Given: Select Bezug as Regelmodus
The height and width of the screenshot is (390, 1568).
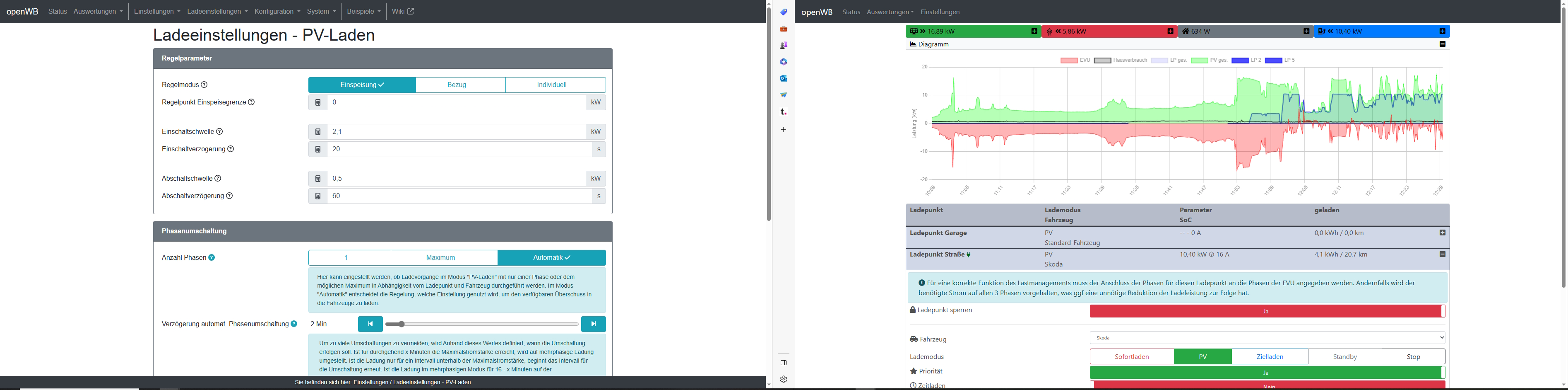Looking at the screenshot, I should point(461,85).
